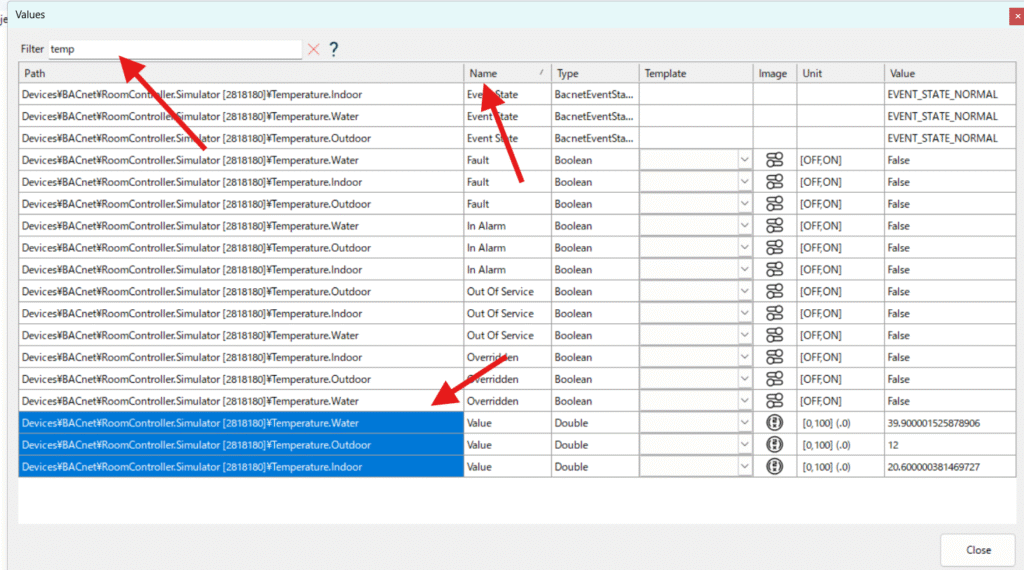Click the image icon in Temperature.Water Overridden row
This screenshot has height=570, width=1024.
coord(774,401)
